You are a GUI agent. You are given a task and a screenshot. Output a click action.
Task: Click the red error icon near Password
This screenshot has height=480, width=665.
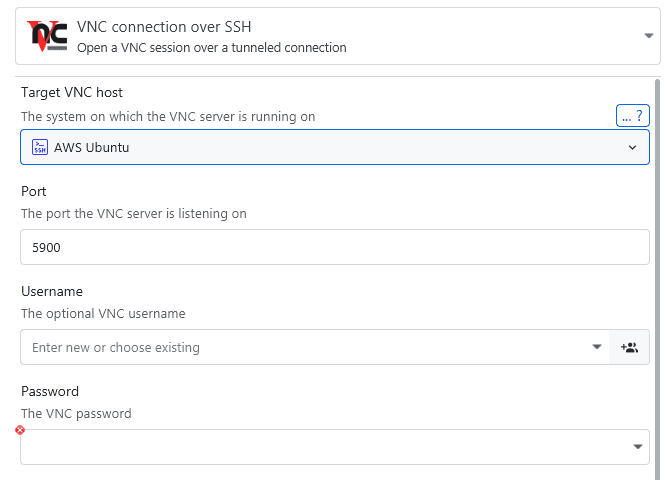20,430
